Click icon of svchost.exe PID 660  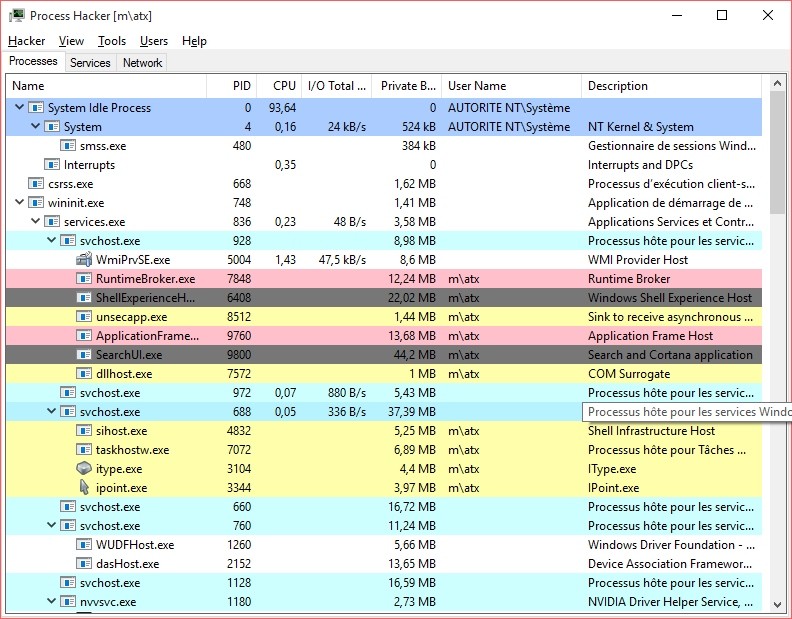[x=68, y=507]
